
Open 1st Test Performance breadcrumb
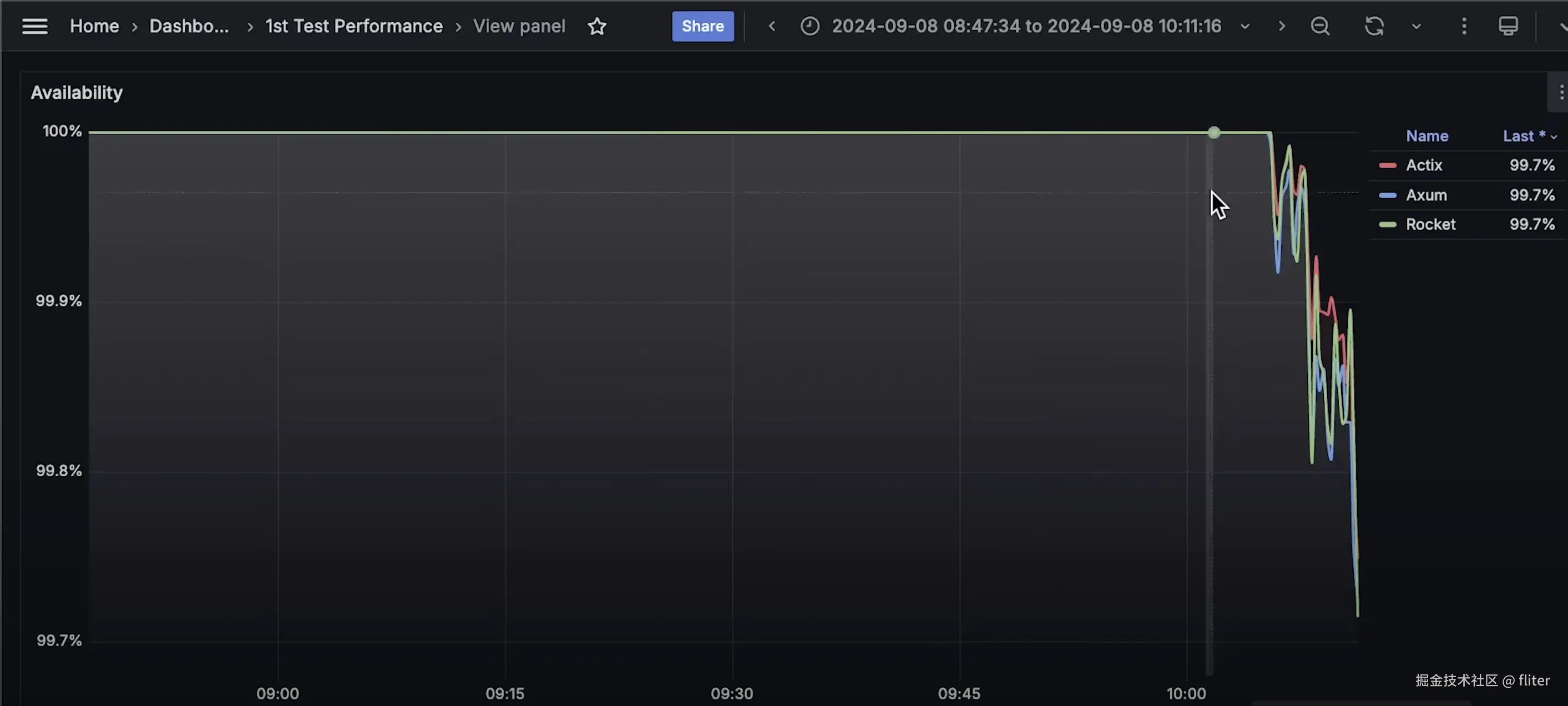pyautogui.click(x=353, y=26)
